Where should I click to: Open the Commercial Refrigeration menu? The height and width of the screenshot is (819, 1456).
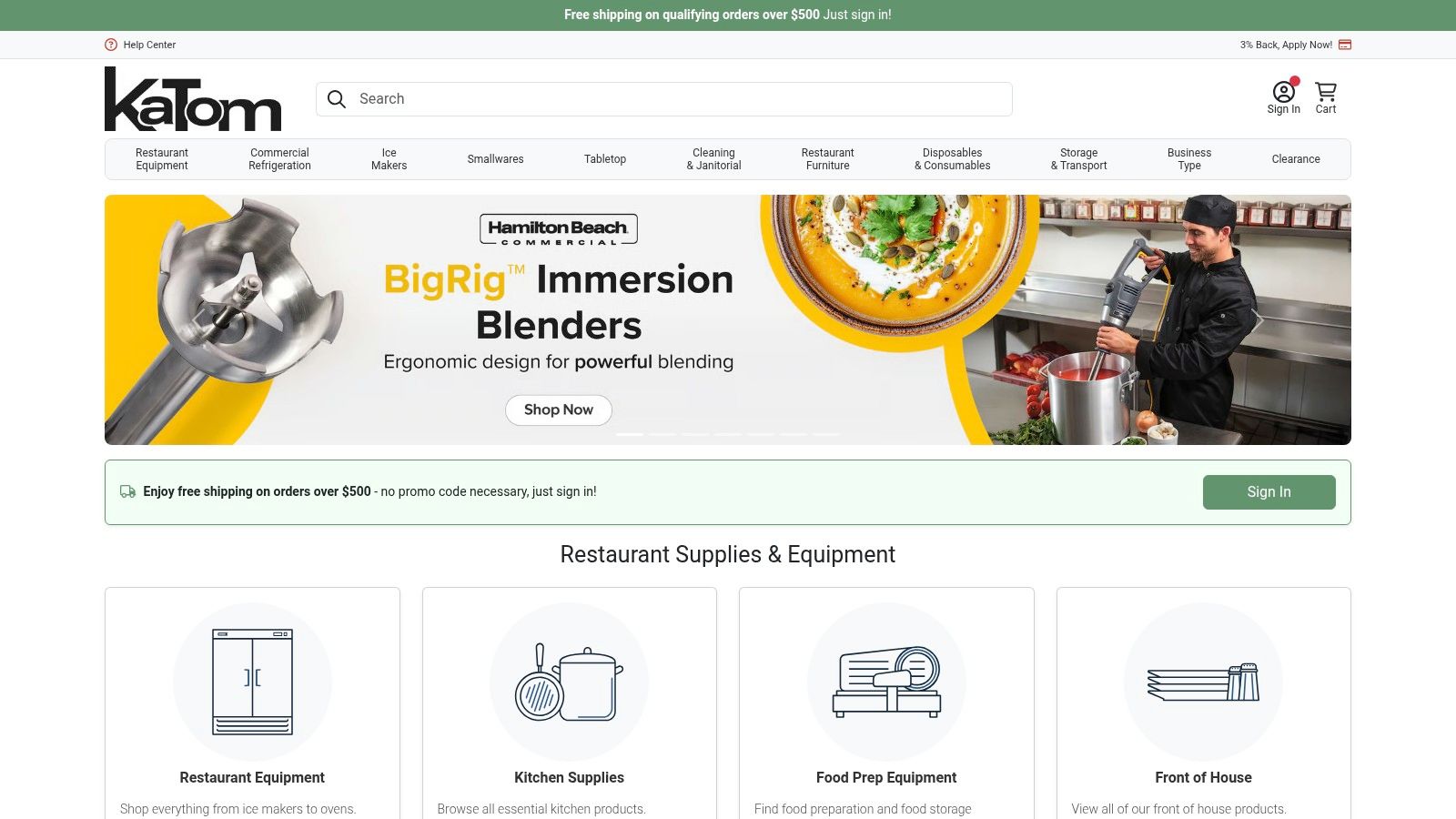tap(279, 159)
